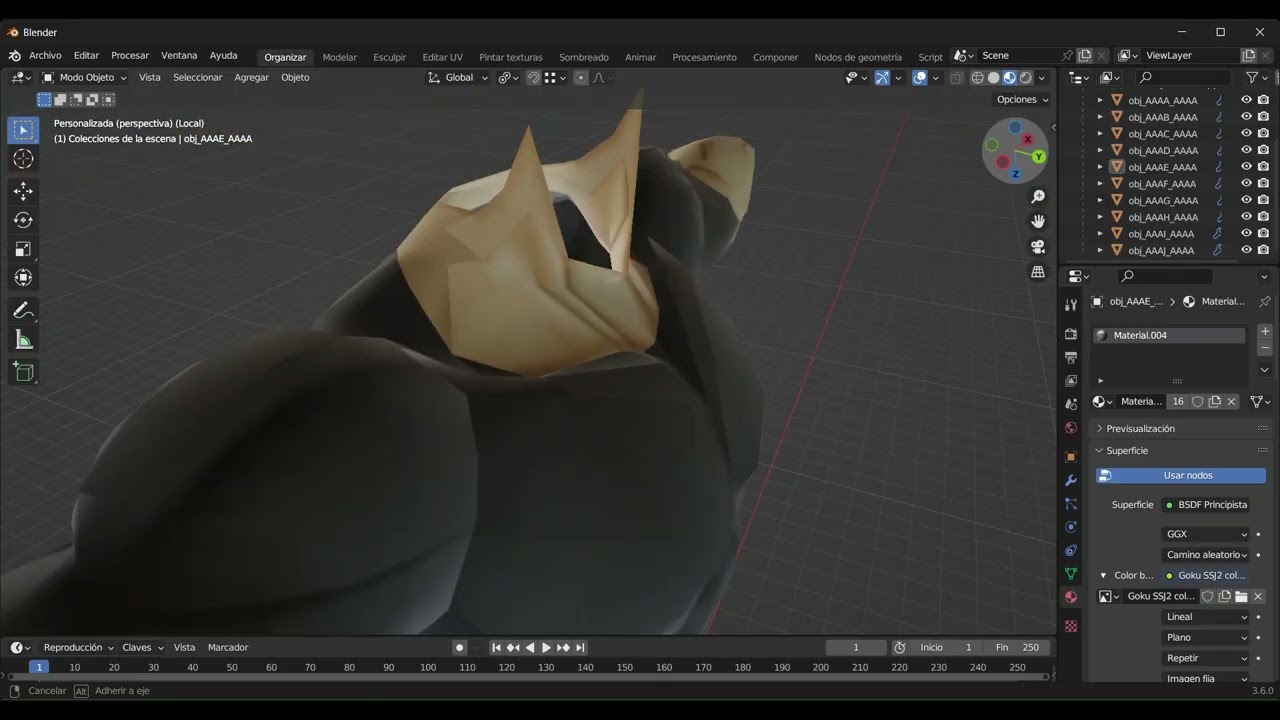Switch to the Editar UV workspace tab
Image resolution: width=1280 pixels, height=720 pixels.
[x=442, y=57]
